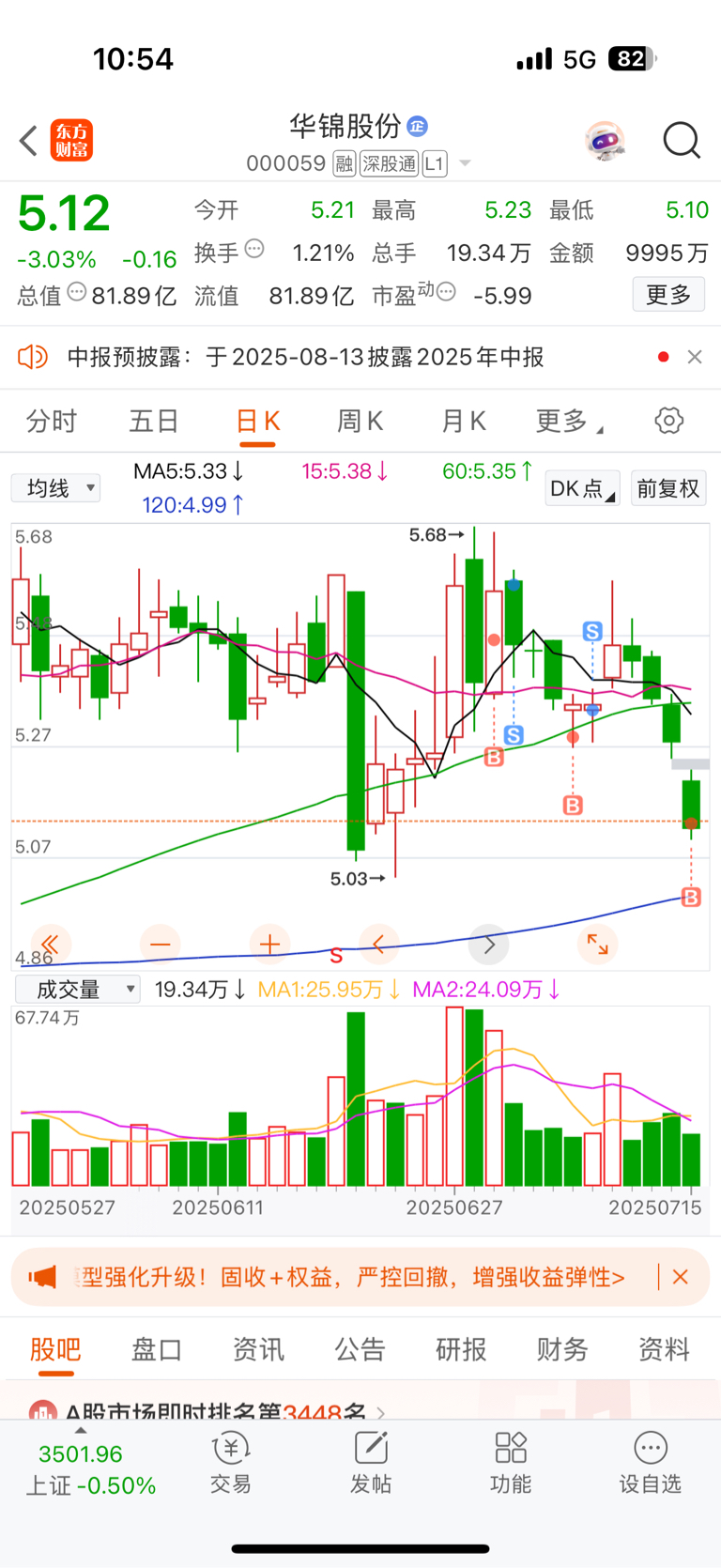Tap the red B buy marker at chart right
Viewport: 721px width, 1568px height.
pyautogui.click(x=691, y=897)
